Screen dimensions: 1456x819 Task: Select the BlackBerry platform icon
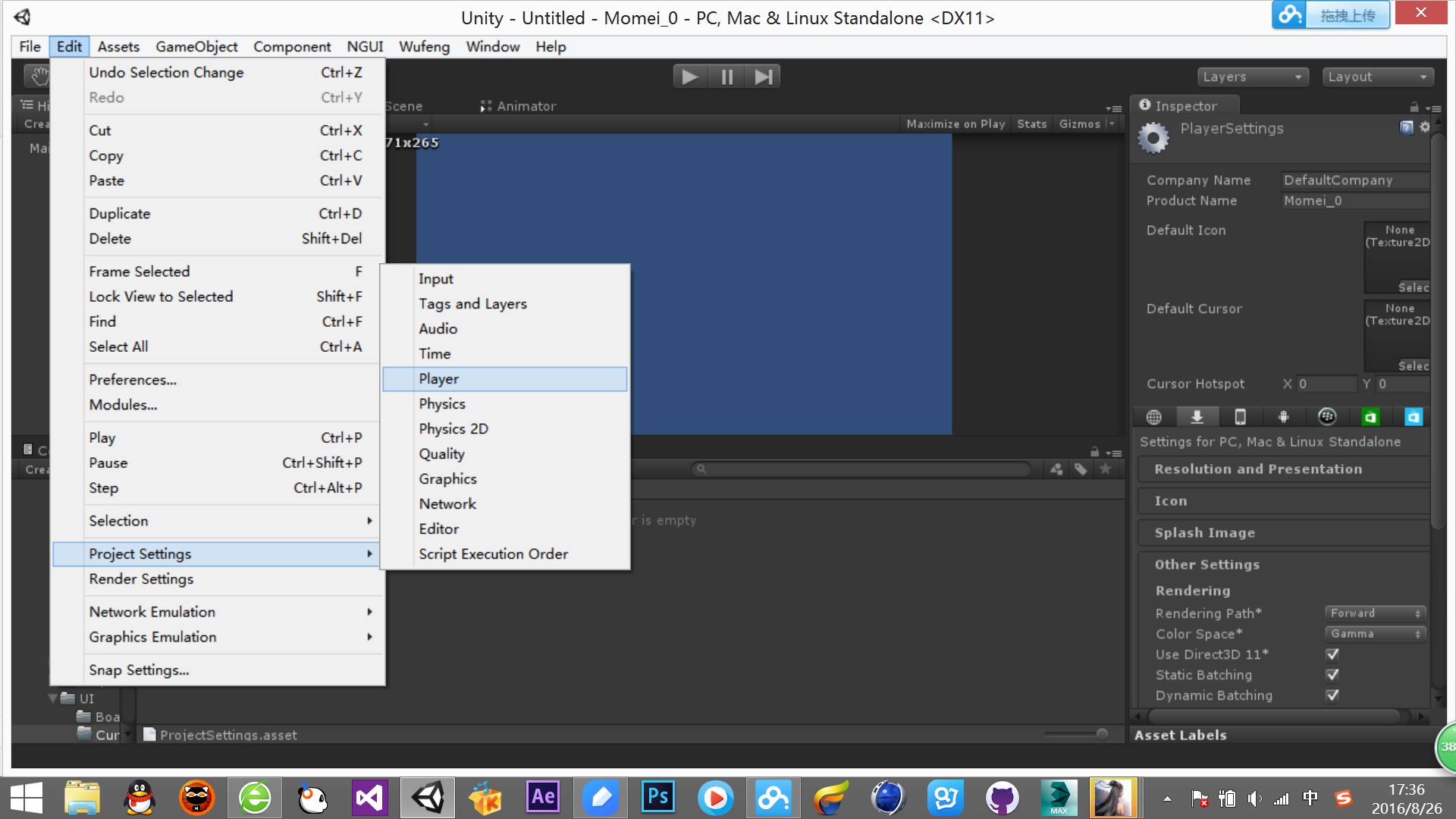point(1327,416)
